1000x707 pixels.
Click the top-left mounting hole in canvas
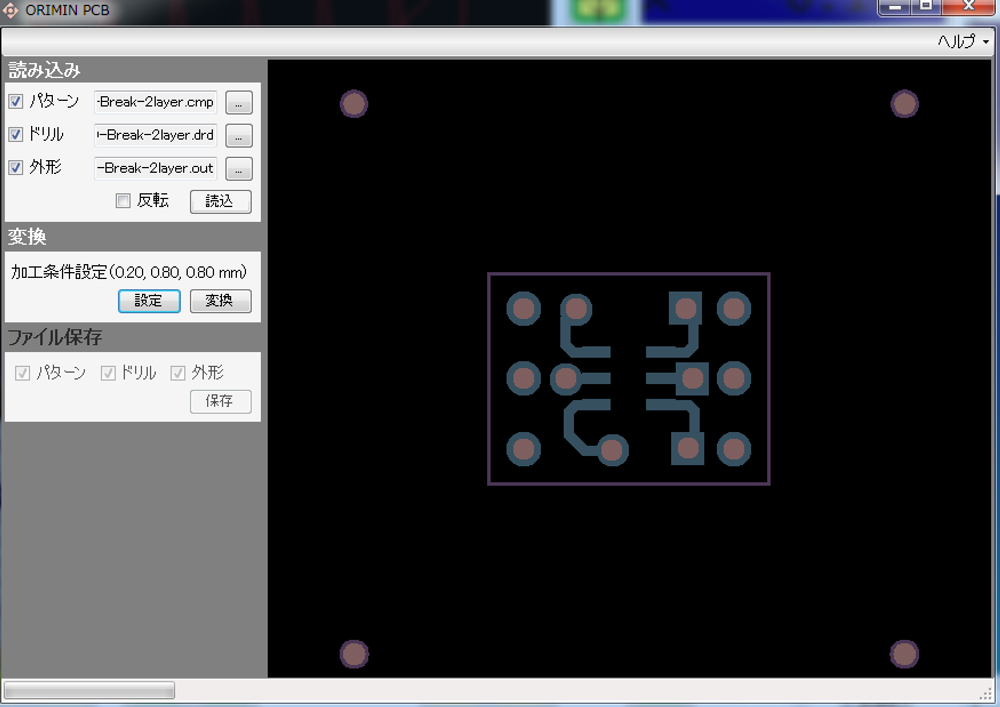(354, 104)
